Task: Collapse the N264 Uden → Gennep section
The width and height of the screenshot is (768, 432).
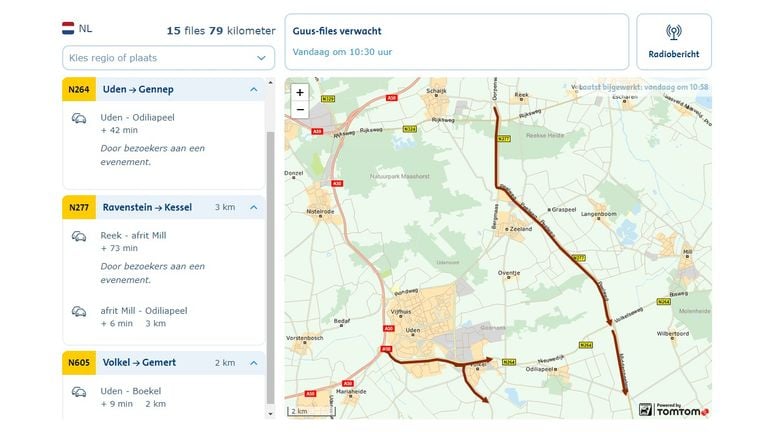Action: 254,90
